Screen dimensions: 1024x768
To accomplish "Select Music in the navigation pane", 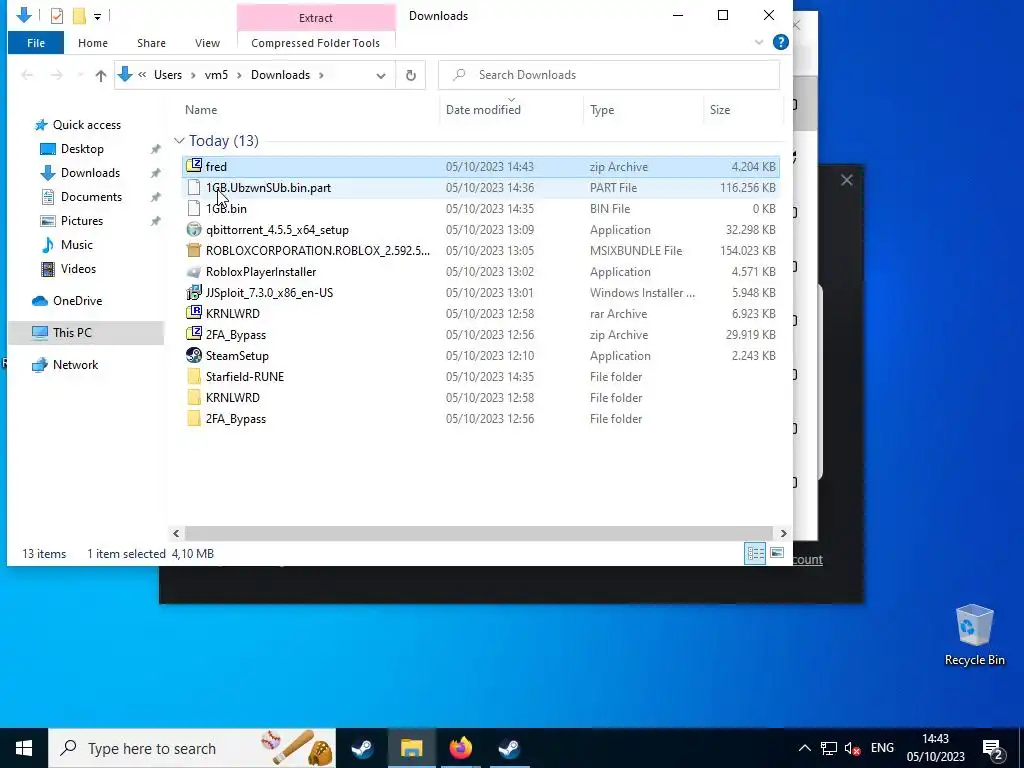I will tap(76, 245).
